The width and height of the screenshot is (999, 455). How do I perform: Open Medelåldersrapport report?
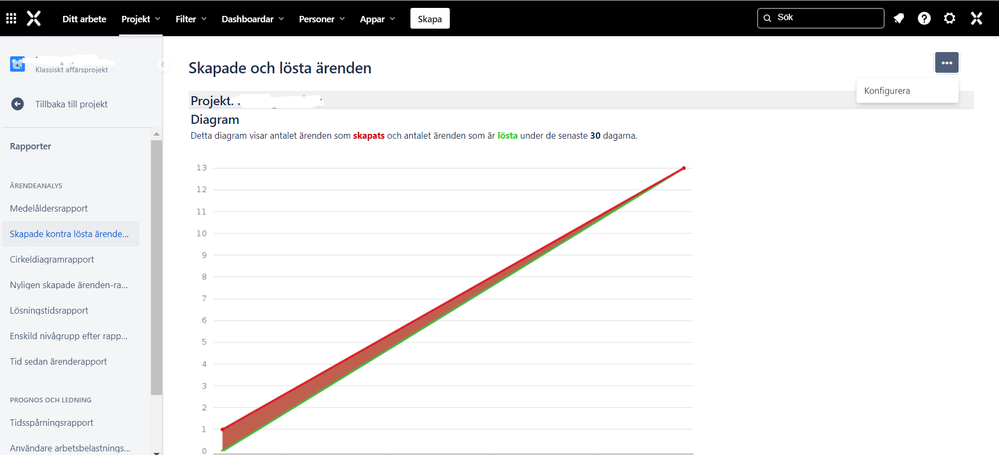pyautogui.click(x=49, y=208)
